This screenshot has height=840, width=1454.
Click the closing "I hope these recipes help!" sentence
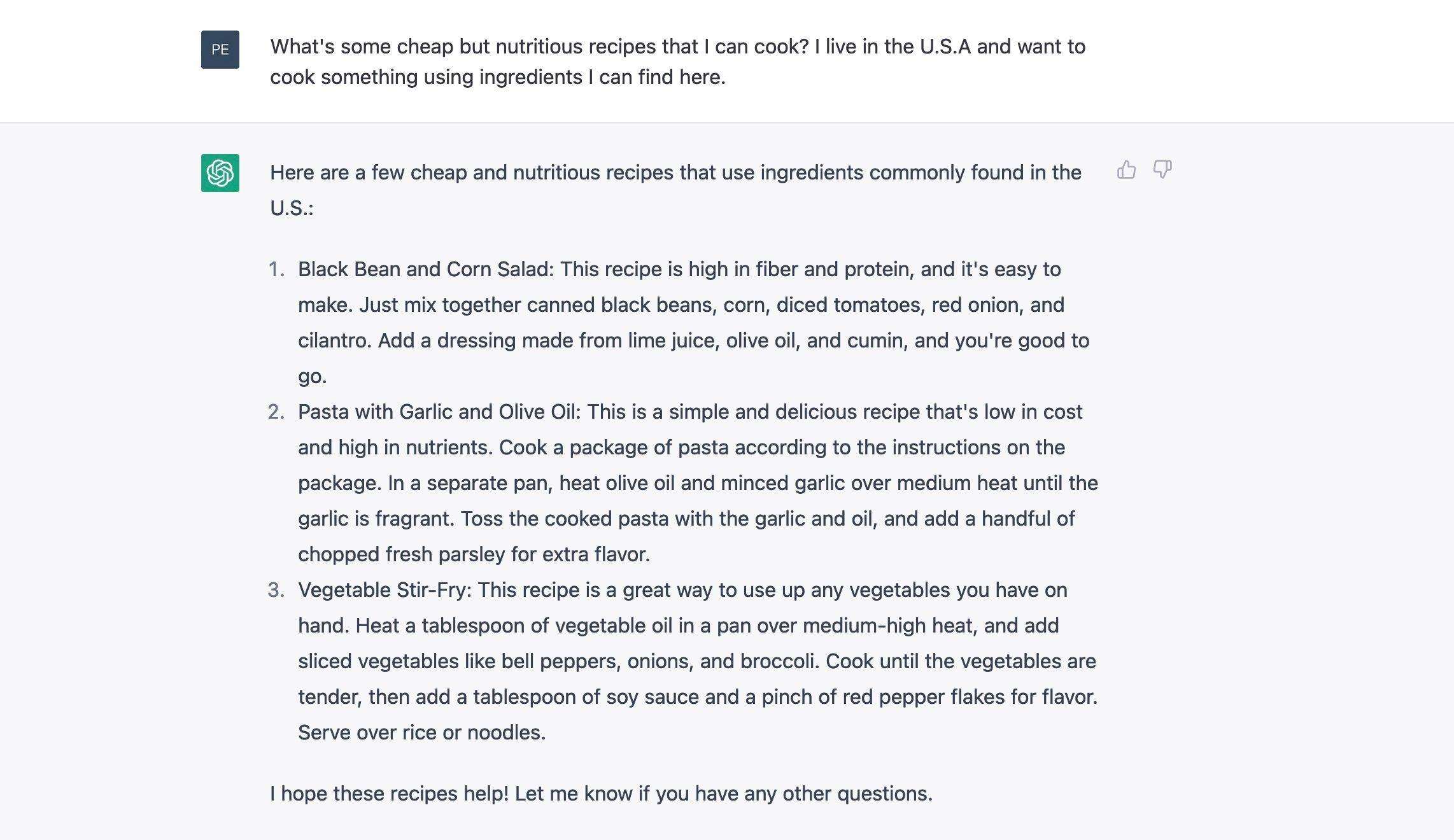pos(600,794)
